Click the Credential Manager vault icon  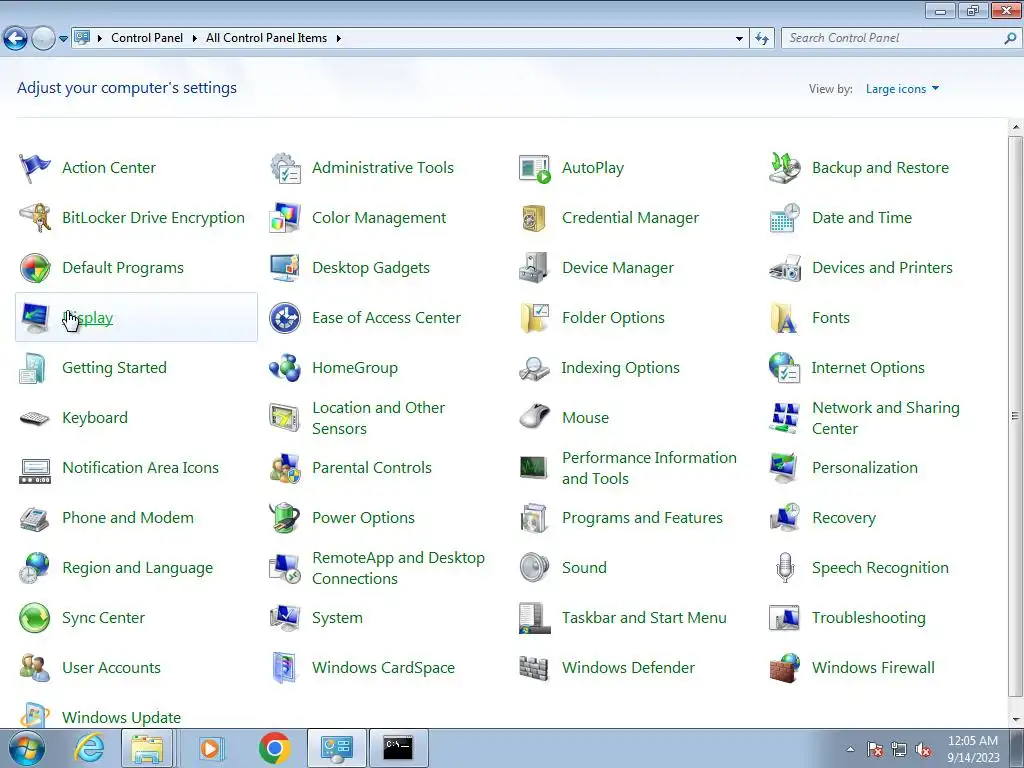tap(535, 217)
